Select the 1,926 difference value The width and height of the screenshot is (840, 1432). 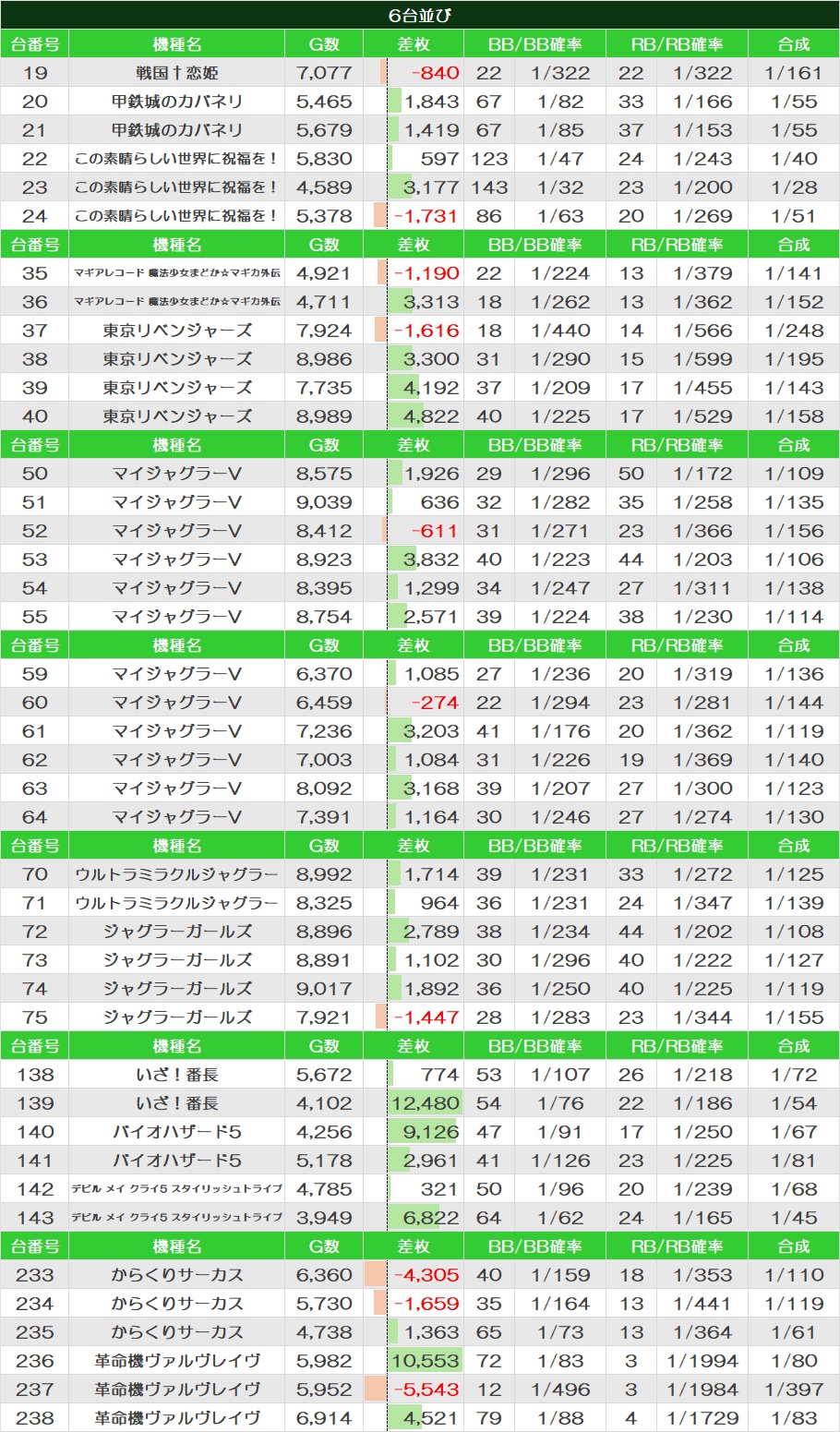click(431, 474)
